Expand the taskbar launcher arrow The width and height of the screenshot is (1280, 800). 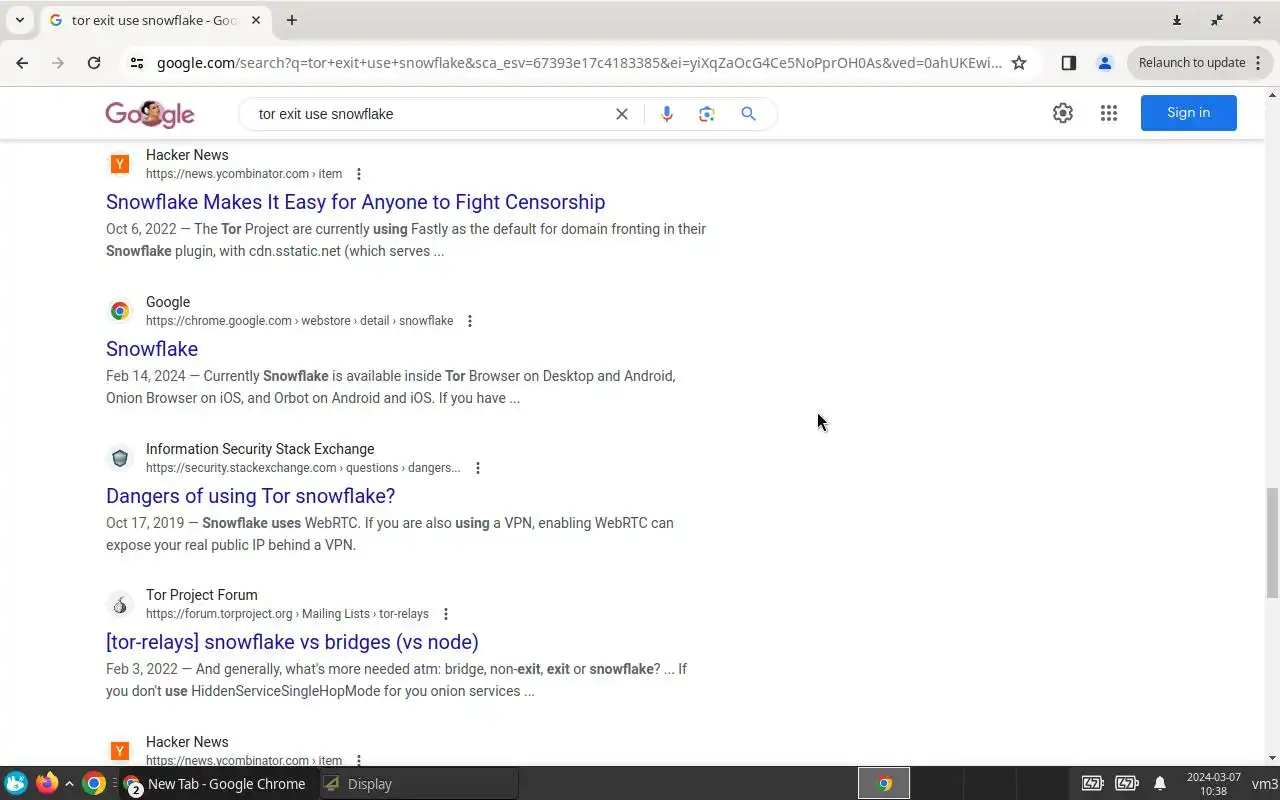click(69, 784)
